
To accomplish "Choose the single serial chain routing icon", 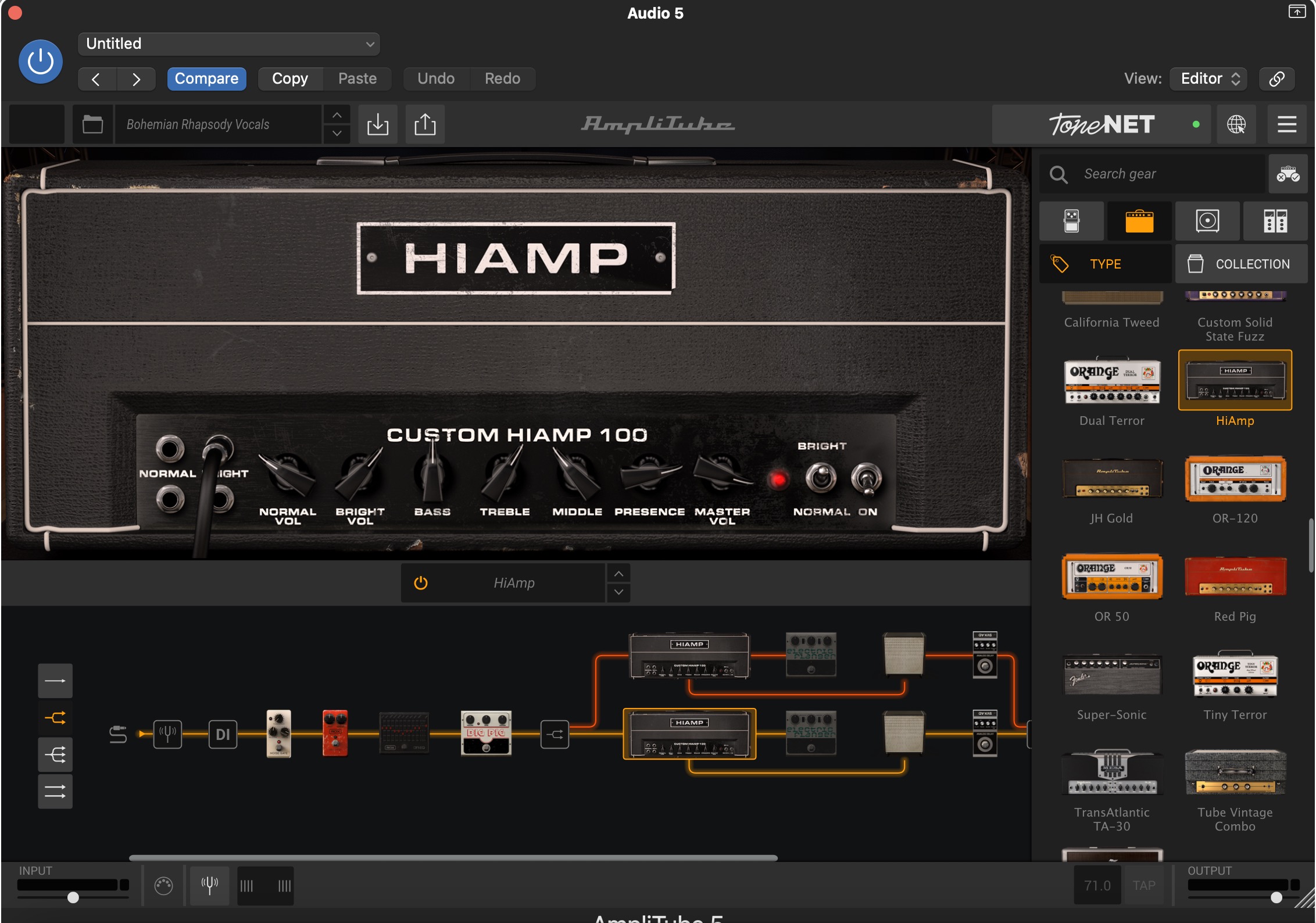I will pos(55,681).
